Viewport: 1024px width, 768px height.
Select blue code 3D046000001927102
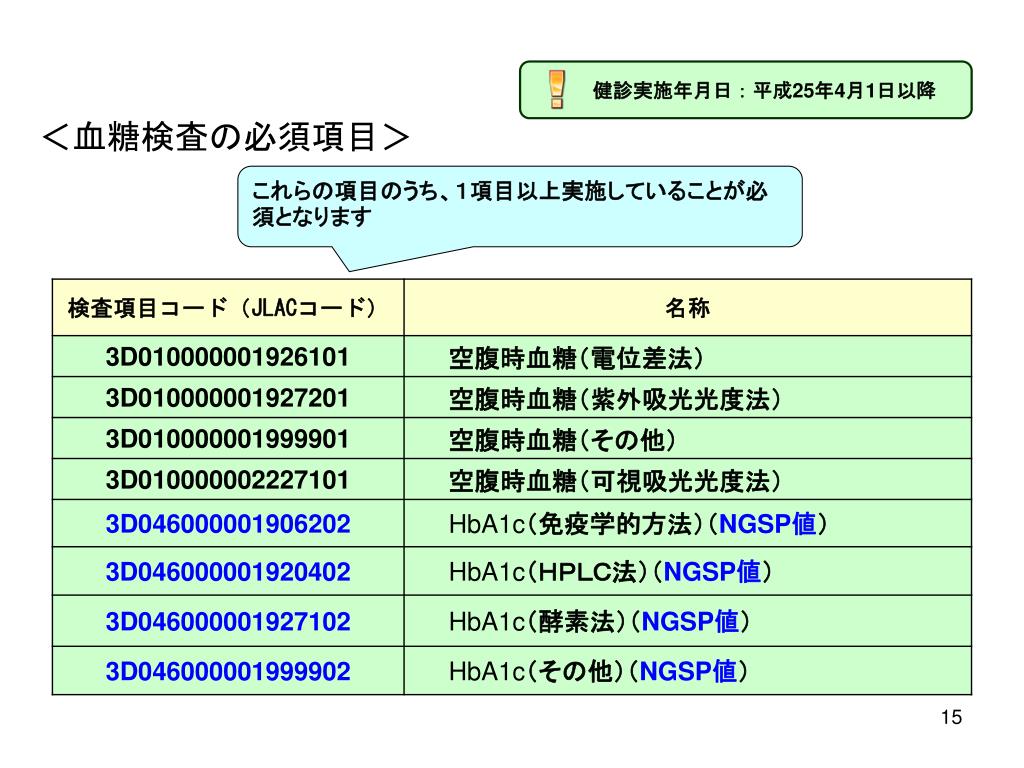point(228,622)
